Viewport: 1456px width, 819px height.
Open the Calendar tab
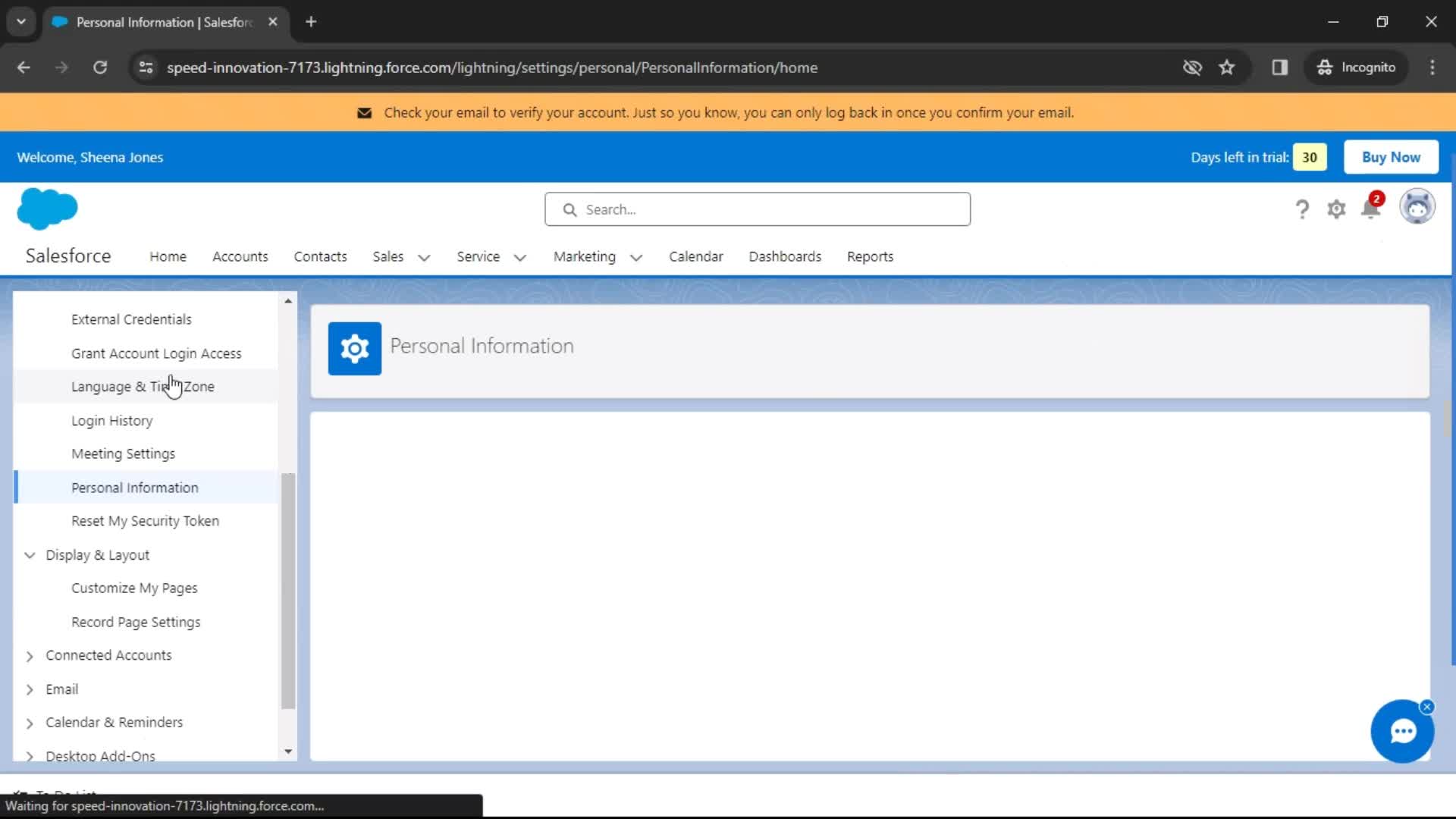click(x=695, y=257)
